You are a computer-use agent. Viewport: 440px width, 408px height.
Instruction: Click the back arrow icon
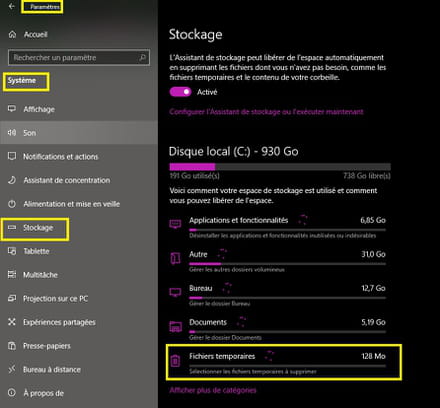[x=12, y=6]
